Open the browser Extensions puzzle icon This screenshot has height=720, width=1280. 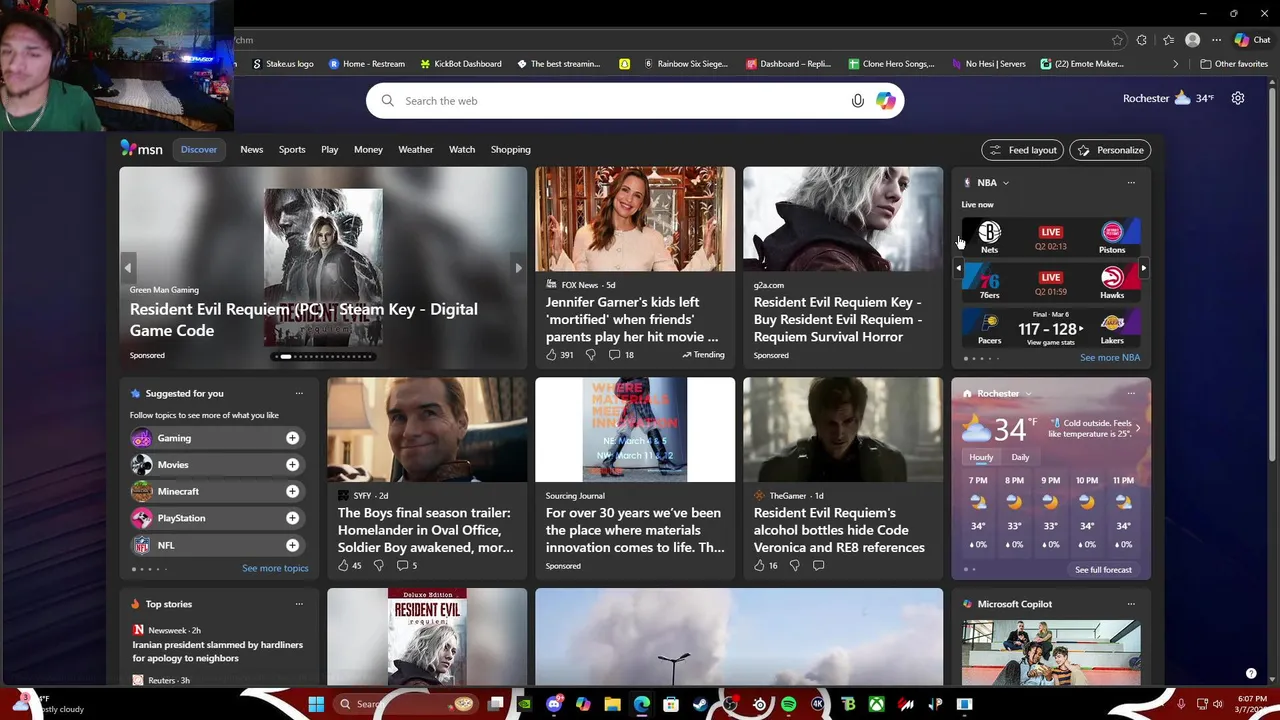click(1142, 40)
